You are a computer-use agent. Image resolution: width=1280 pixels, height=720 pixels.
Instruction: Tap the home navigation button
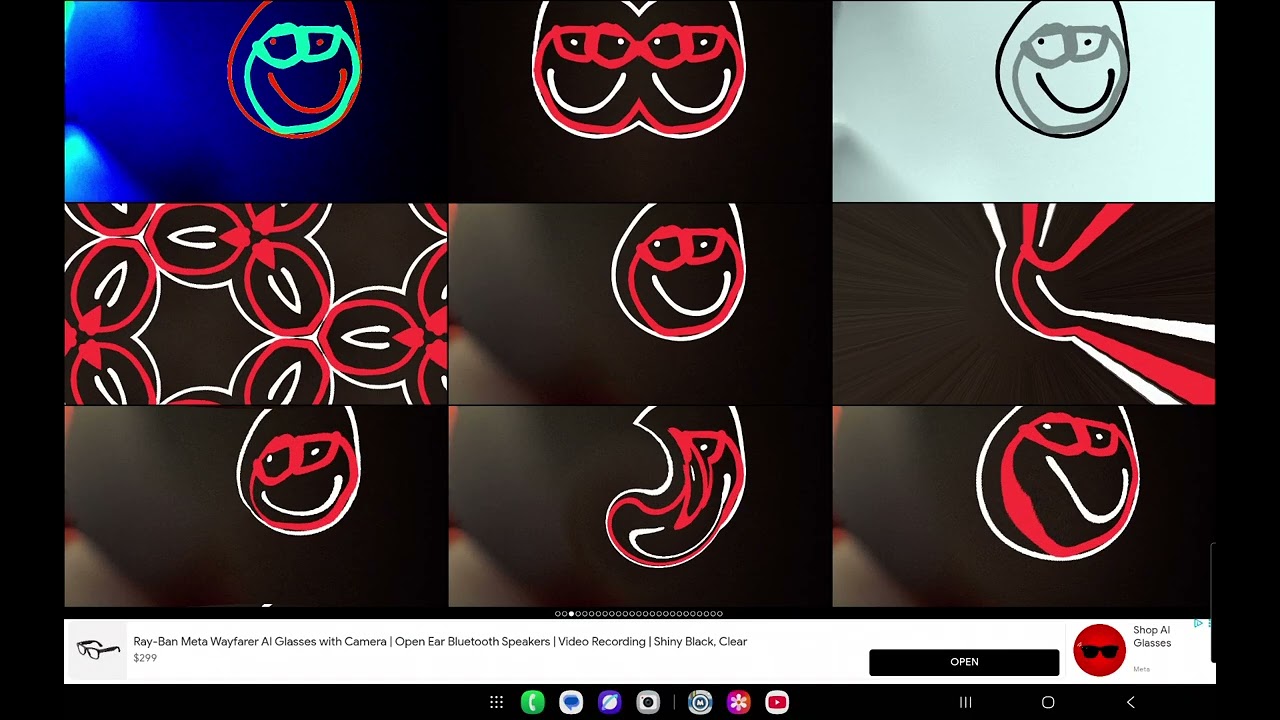1048,703
